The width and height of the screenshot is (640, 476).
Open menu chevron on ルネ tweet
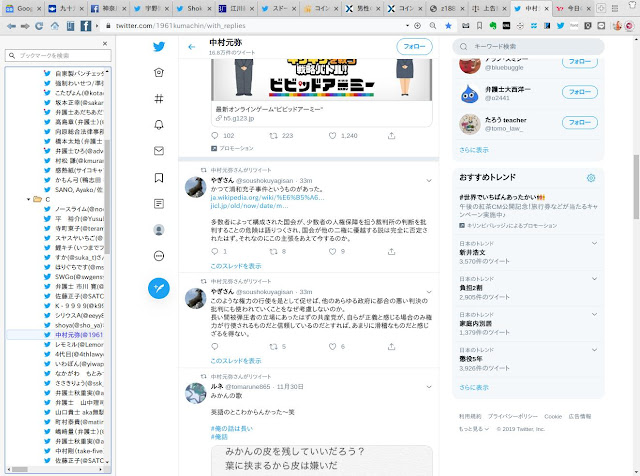click(x=429, y=387)
